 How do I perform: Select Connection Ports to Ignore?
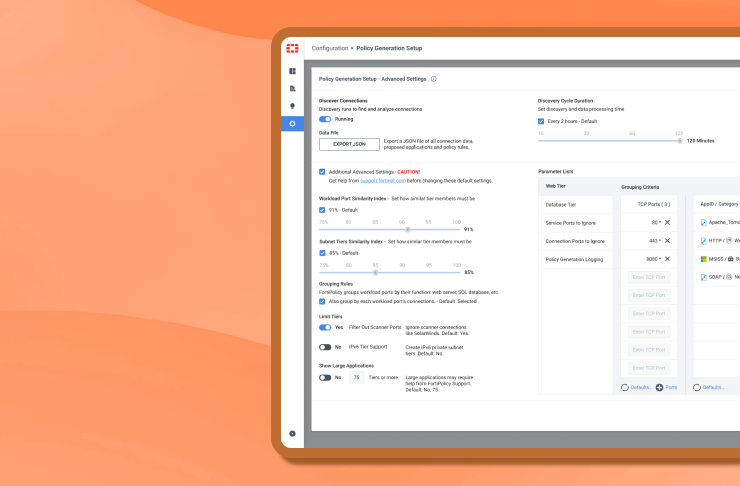point(575,241)
